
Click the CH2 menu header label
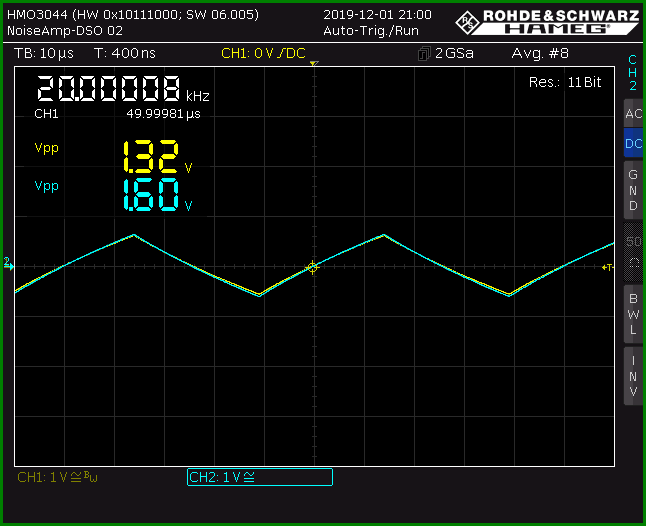tap(632, 73)
